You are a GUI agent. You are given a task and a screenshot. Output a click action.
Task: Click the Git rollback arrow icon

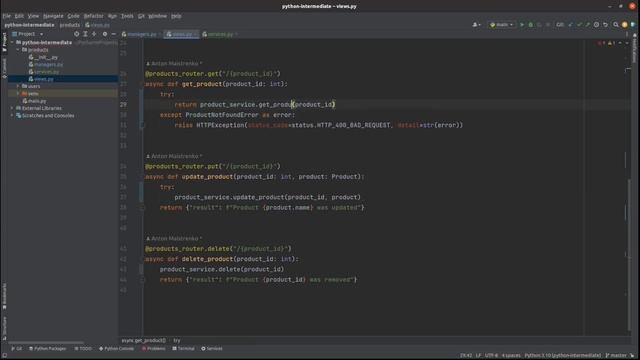(x=606, y=25)
